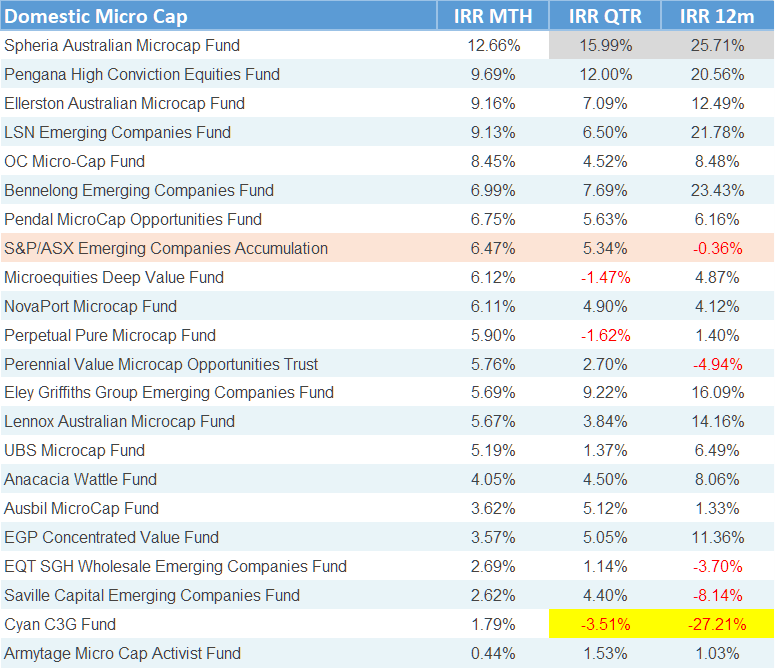Select yellow-highlighted -3.51% cell

605,624
